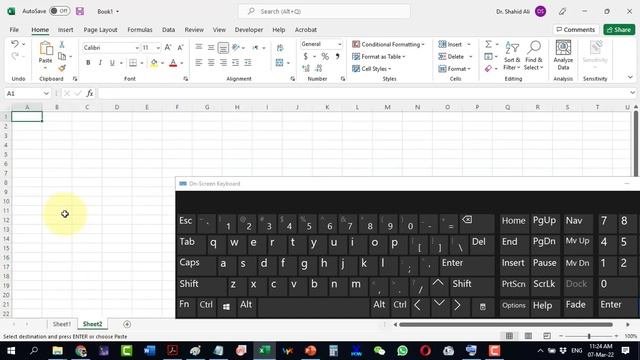Click the Comments button

[x=576, y=29]
